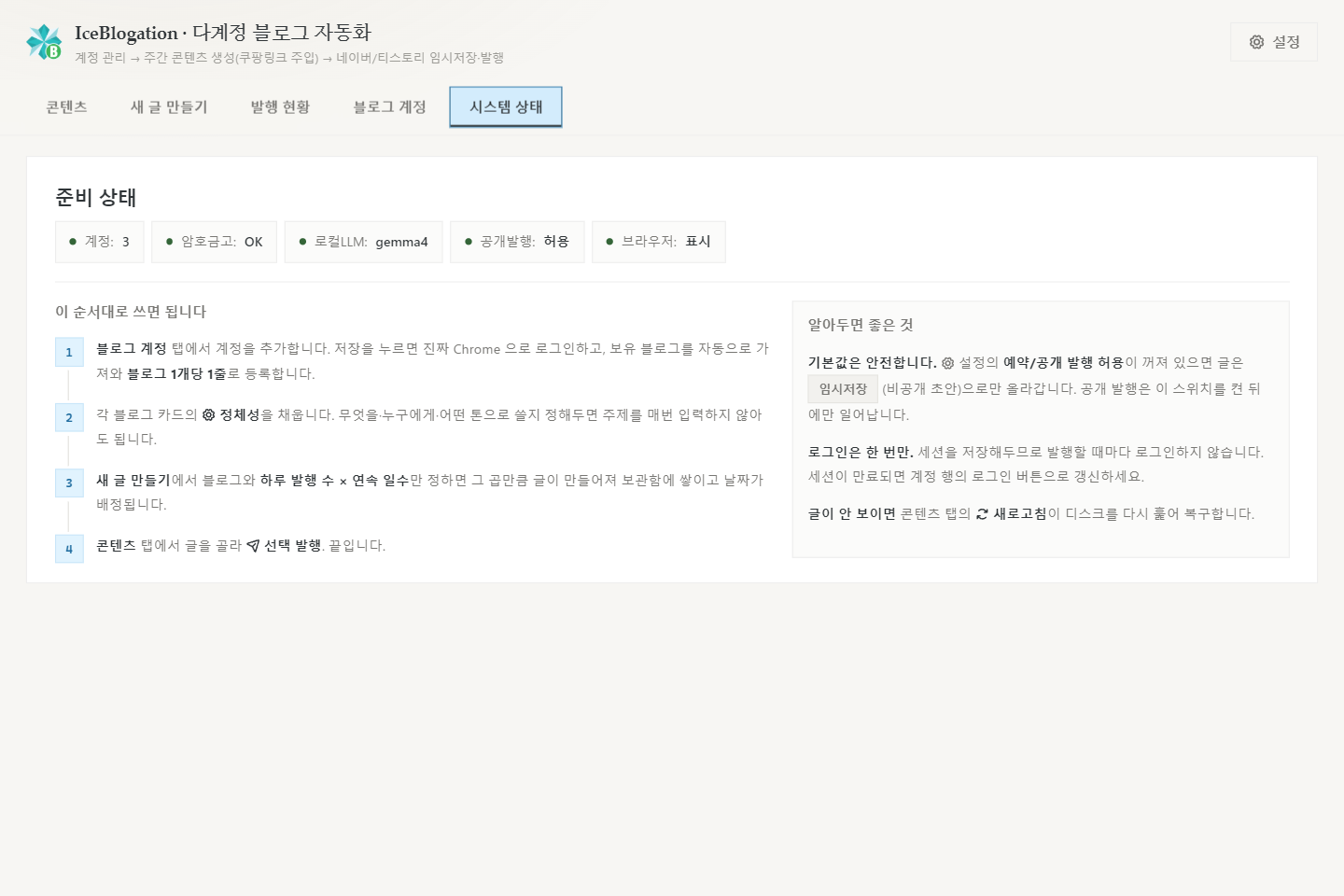Screen dimensions: 1344x896
Task: Click the IceBlogation · 다계정 블로그 자동화 title
Action: (x=223, y=33)
